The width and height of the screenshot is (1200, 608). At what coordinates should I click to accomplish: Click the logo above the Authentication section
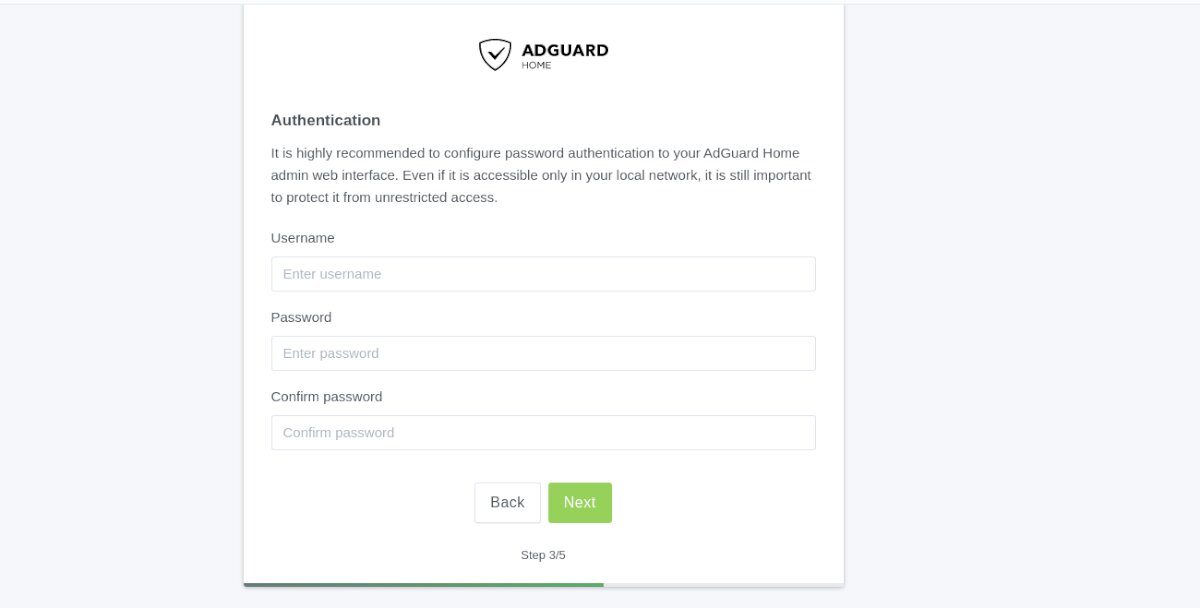pos(543,52)
